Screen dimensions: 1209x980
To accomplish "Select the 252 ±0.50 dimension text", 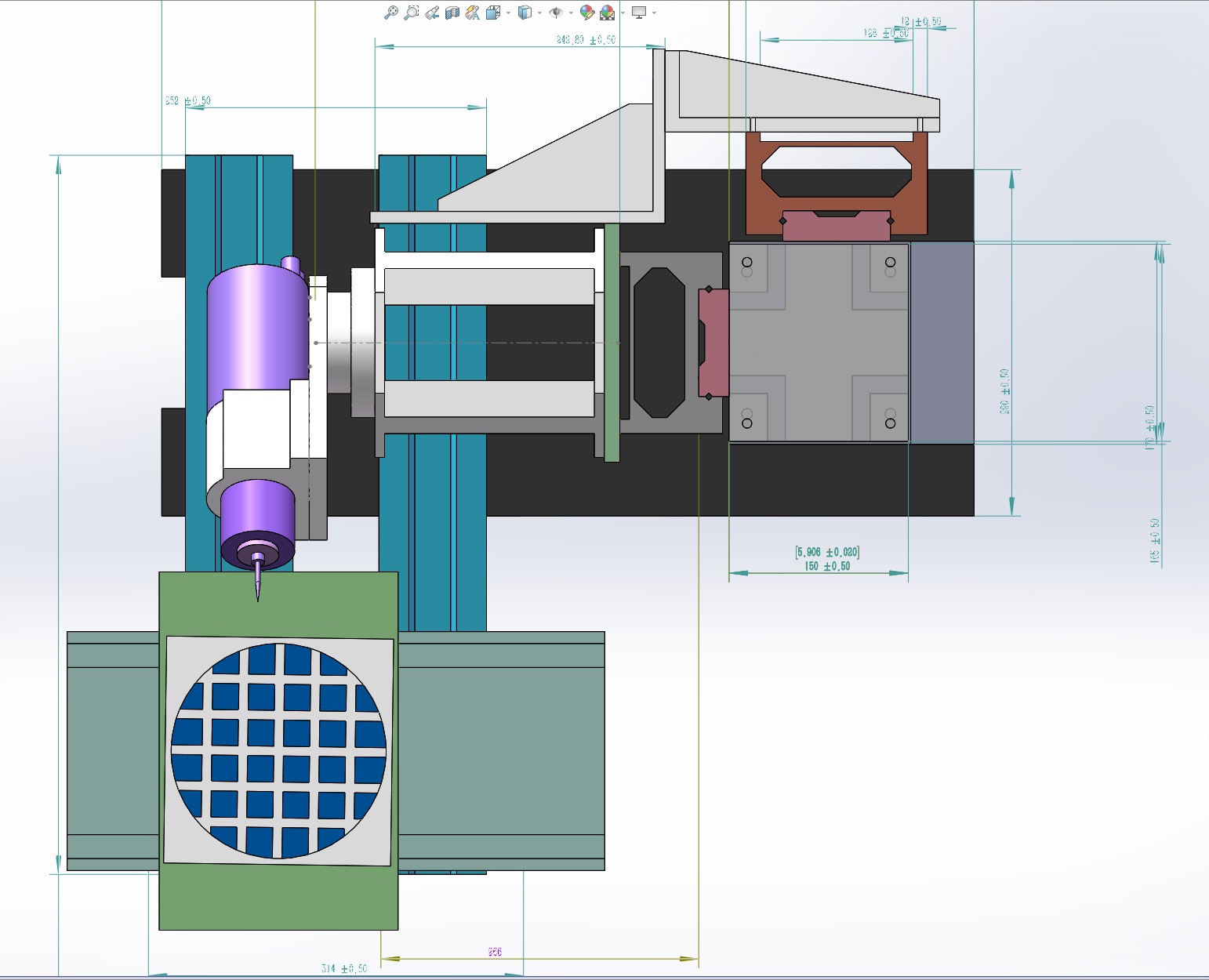I will (x=187, y=101).
